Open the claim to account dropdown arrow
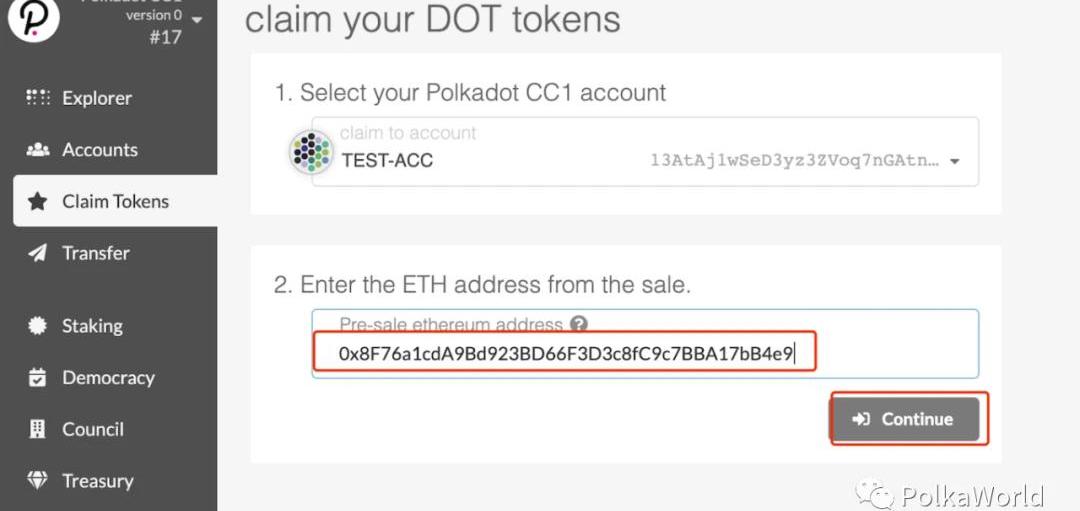The image size is (1080, 511). tap(955, 161)
